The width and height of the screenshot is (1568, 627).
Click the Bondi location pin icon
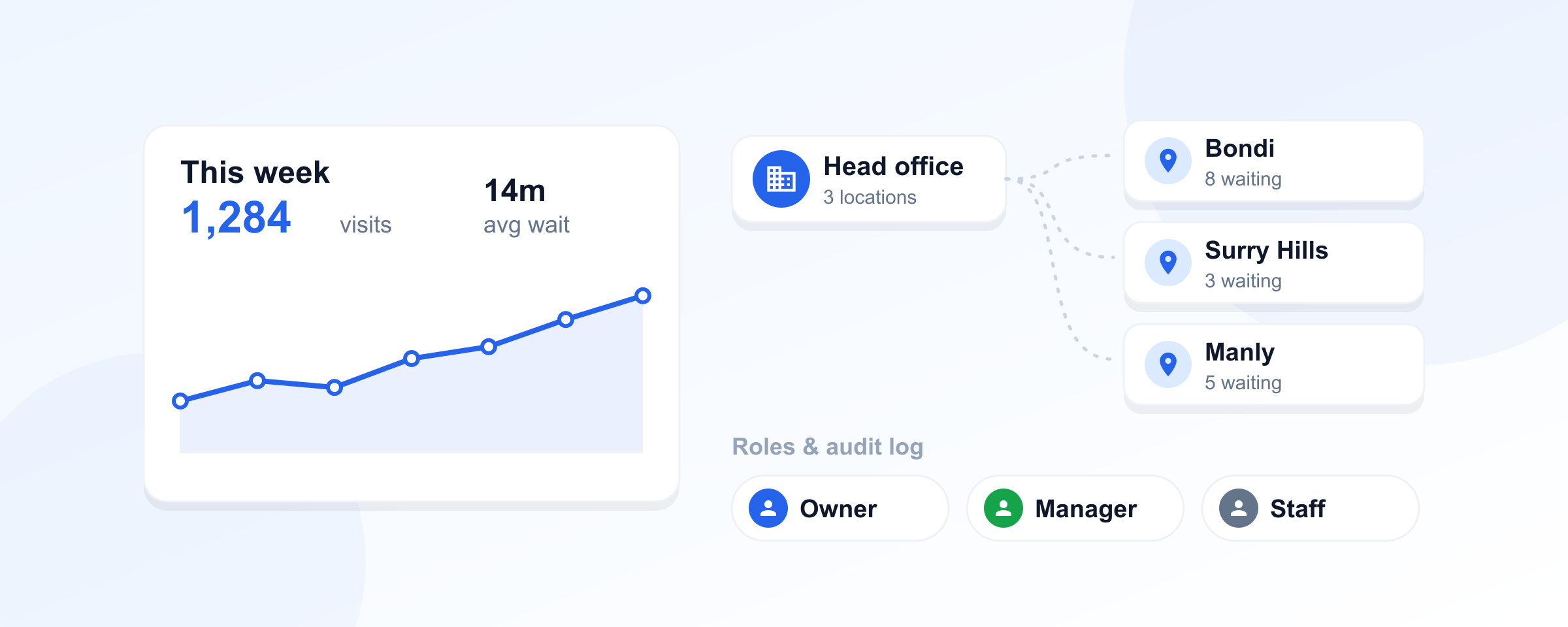[1168, 161]
